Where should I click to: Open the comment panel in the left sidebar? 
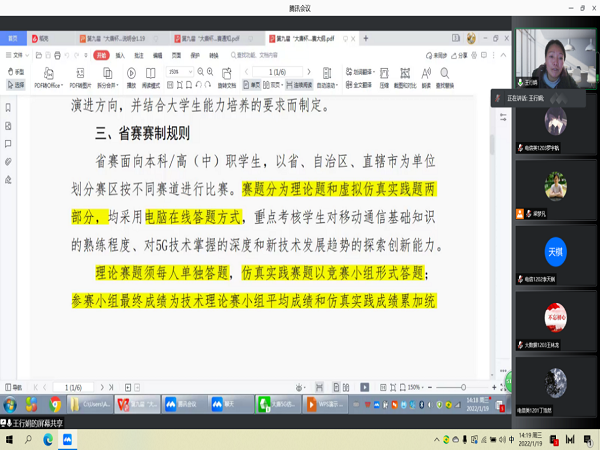click(8, 144)
